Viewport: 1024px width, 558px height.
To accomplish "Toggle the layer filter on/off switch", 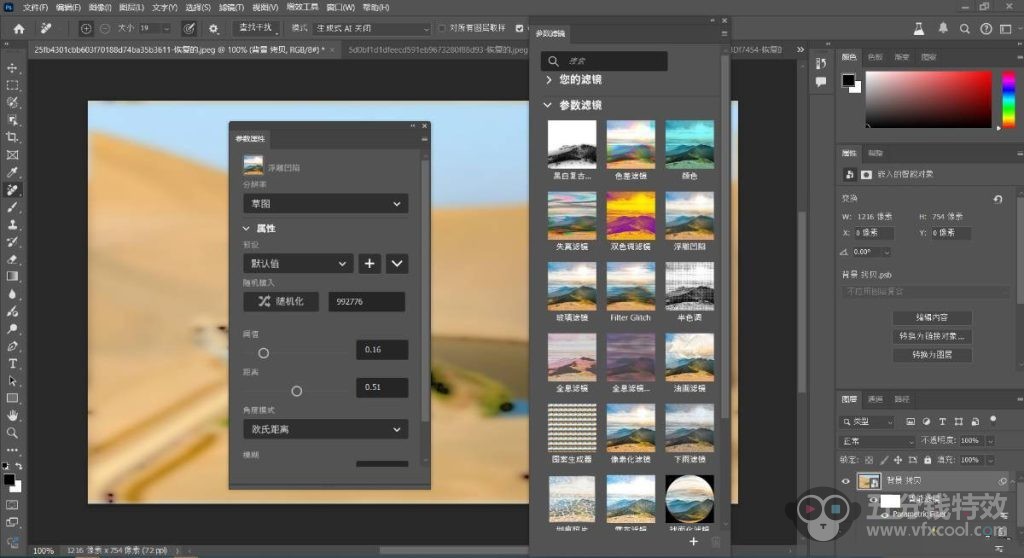I will (x=993, y=420).
